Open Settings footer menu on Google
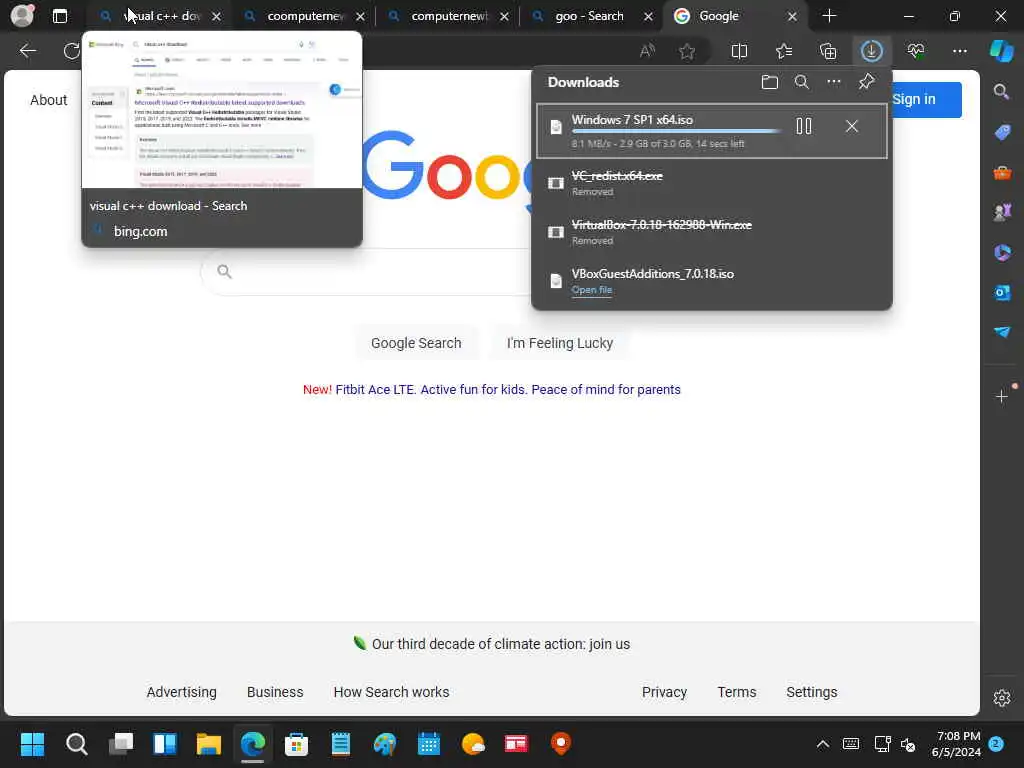 pos(812,692)
